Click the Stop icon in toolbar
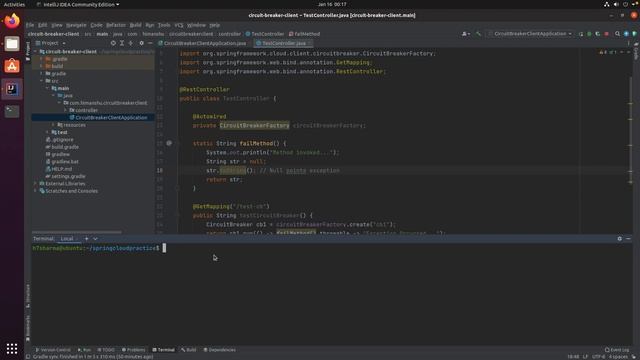640x360 pixels. (607, 34)
